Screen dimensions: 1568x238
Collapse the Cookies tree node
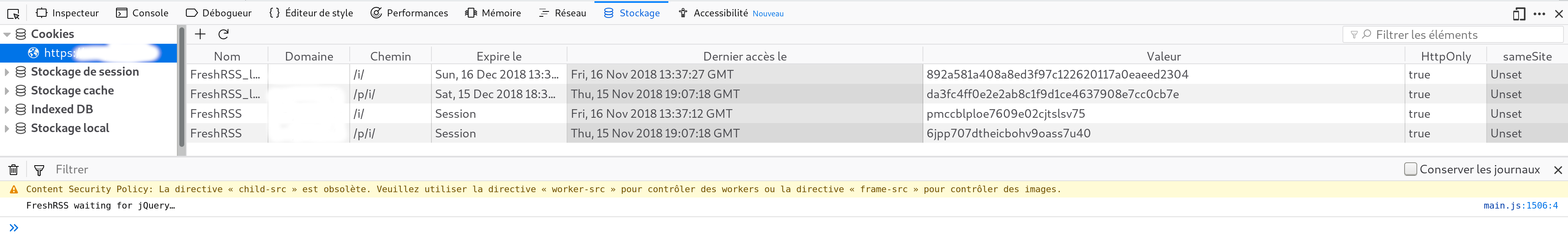pyautogui.click(x=7, y=35)
